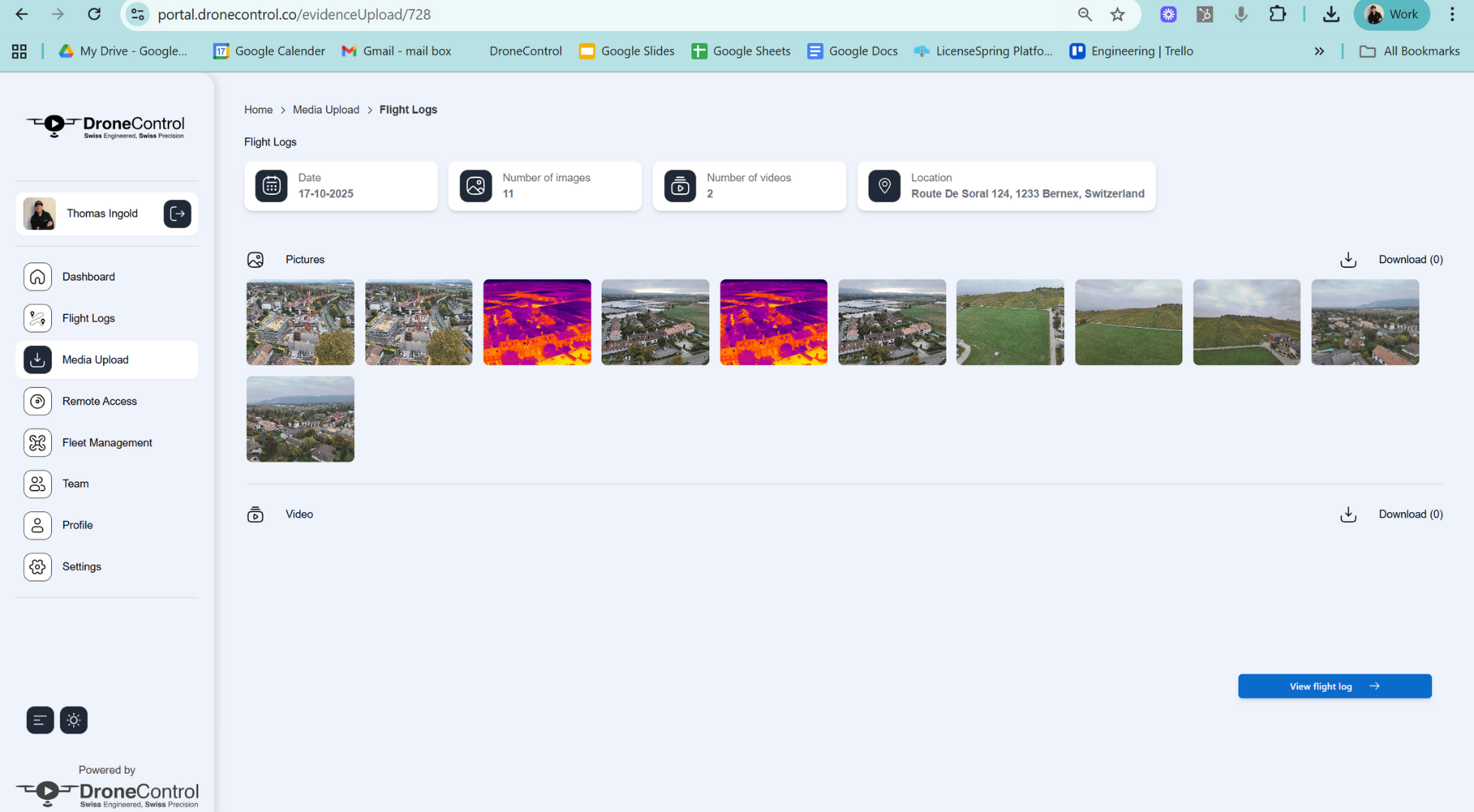The height and width of the screenshot is (812, 1474).
Task: Go to the Team page
Action: click(74, 483)
